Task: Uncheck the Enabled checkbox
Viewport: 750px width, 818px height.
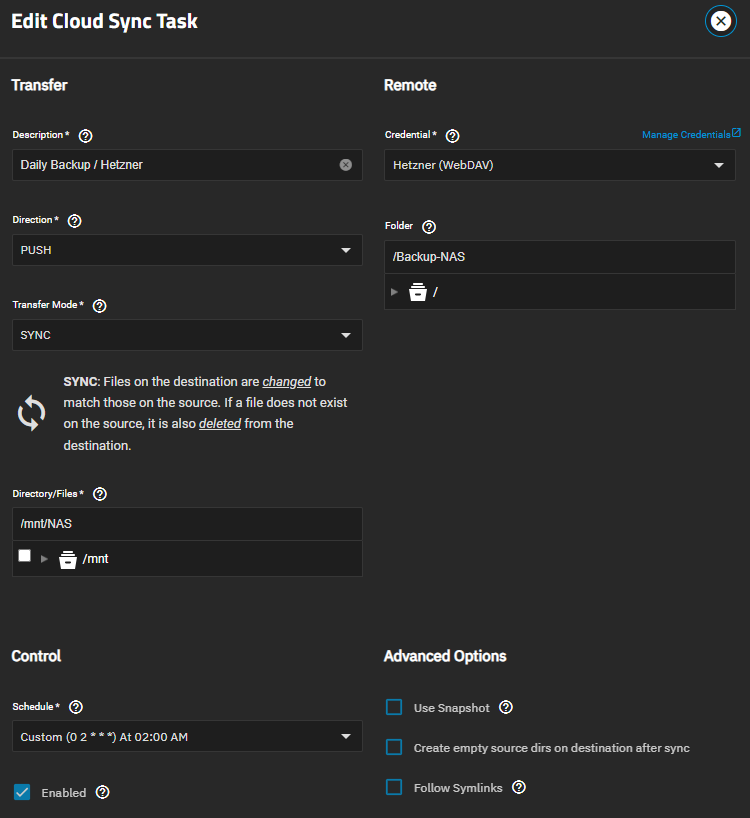Action: pos(22,793)
